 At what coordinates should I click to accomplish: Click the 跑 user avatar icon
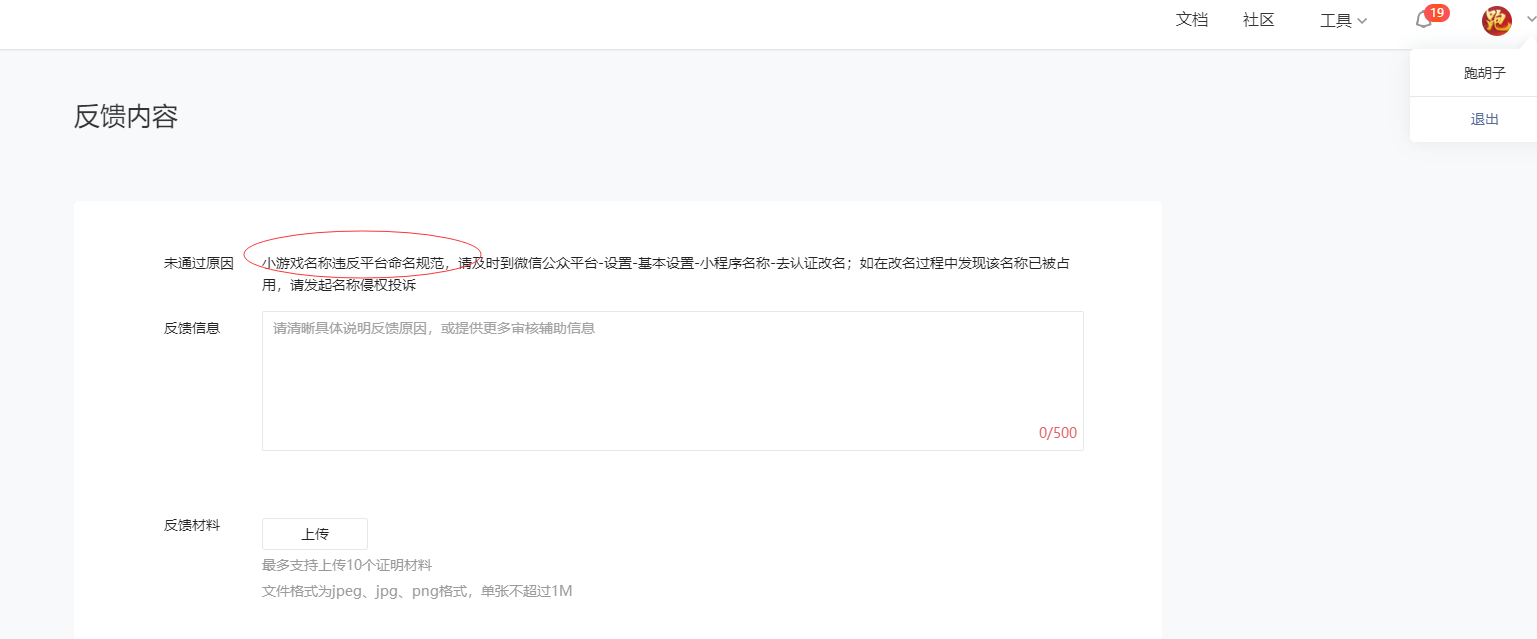(x=1497, y=20)
